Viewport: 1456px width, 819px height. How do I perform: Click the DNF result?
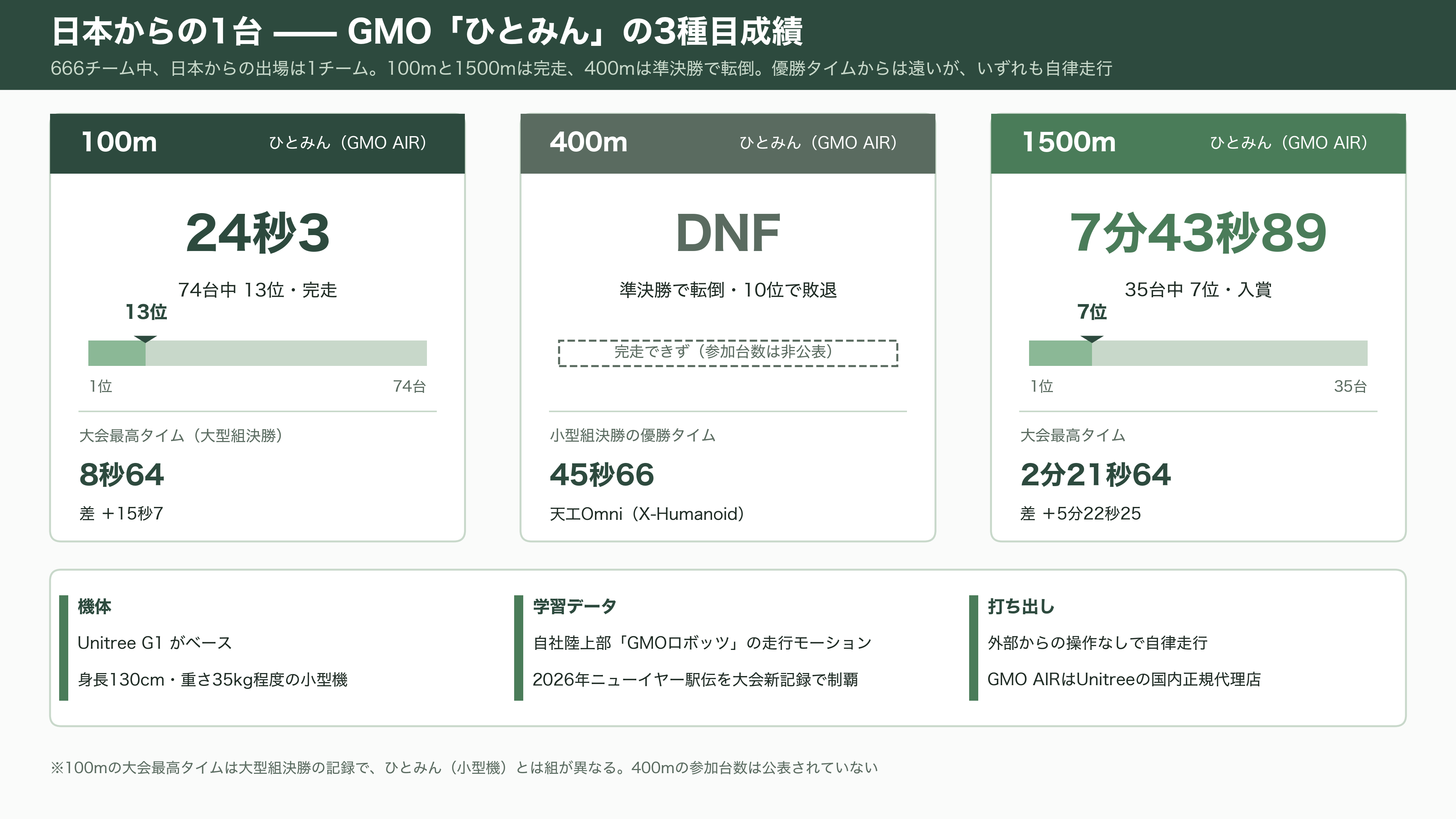(x=728, y=233)
